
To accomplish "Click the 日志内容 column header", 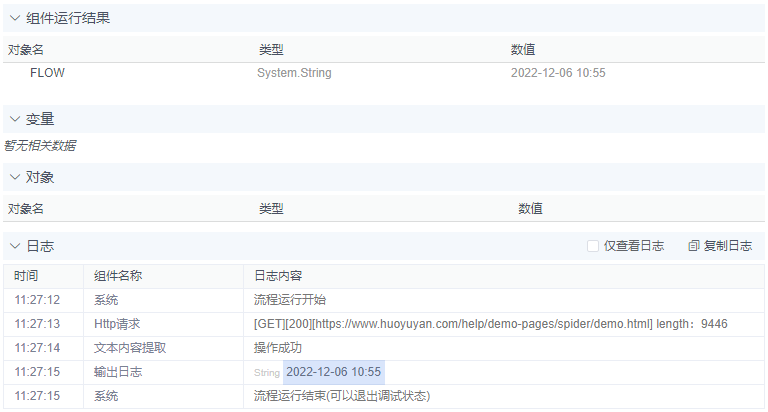I will (x=278, y=276).
